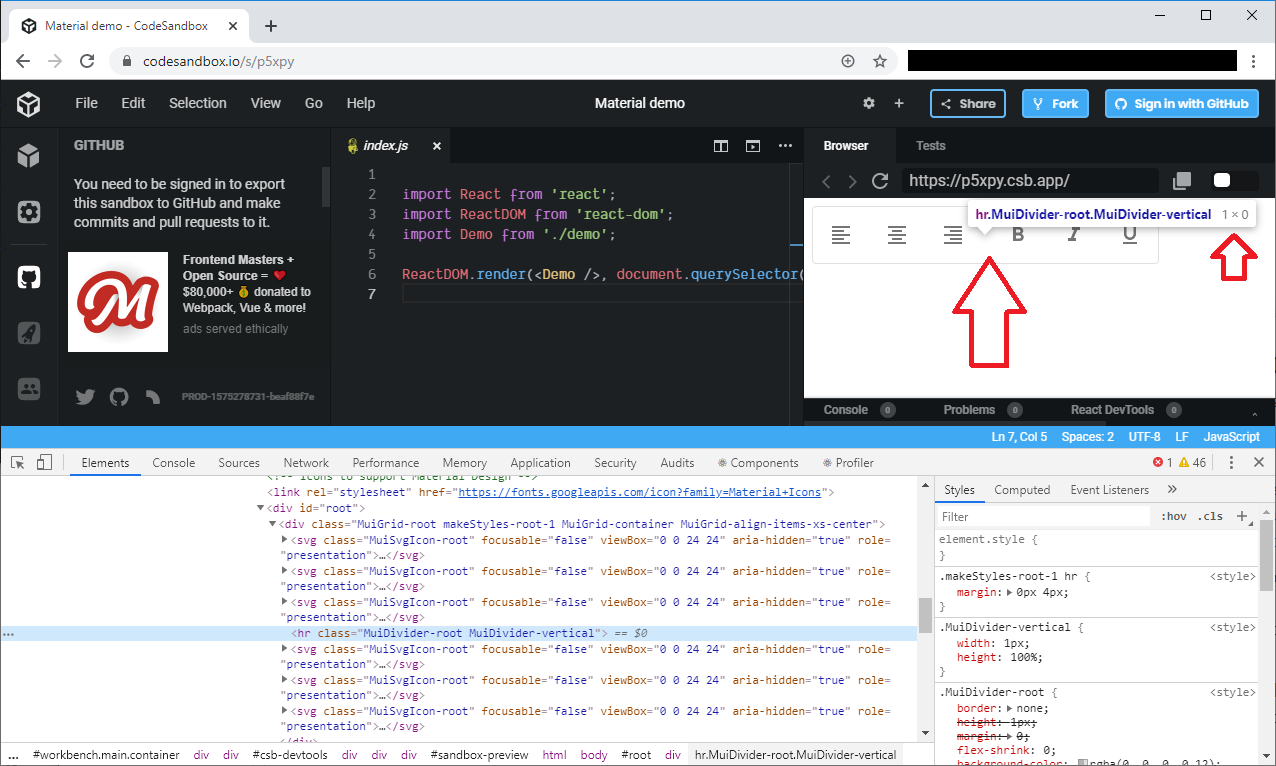Click the preview window icon in editor
The height and width of the screenshot is (766, 1276).
[x=753, y=146]
